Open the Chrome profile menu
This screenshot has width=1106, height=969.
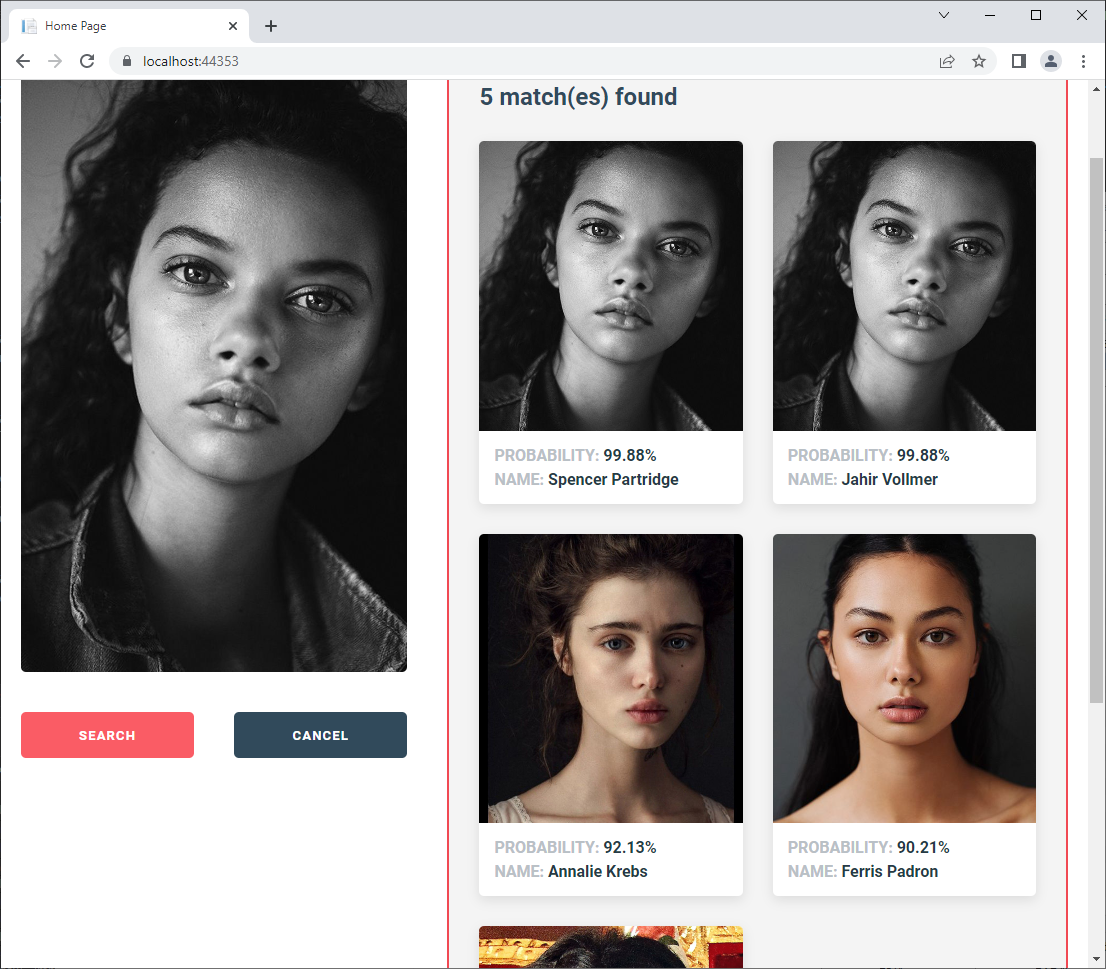tap(1050, 61)
